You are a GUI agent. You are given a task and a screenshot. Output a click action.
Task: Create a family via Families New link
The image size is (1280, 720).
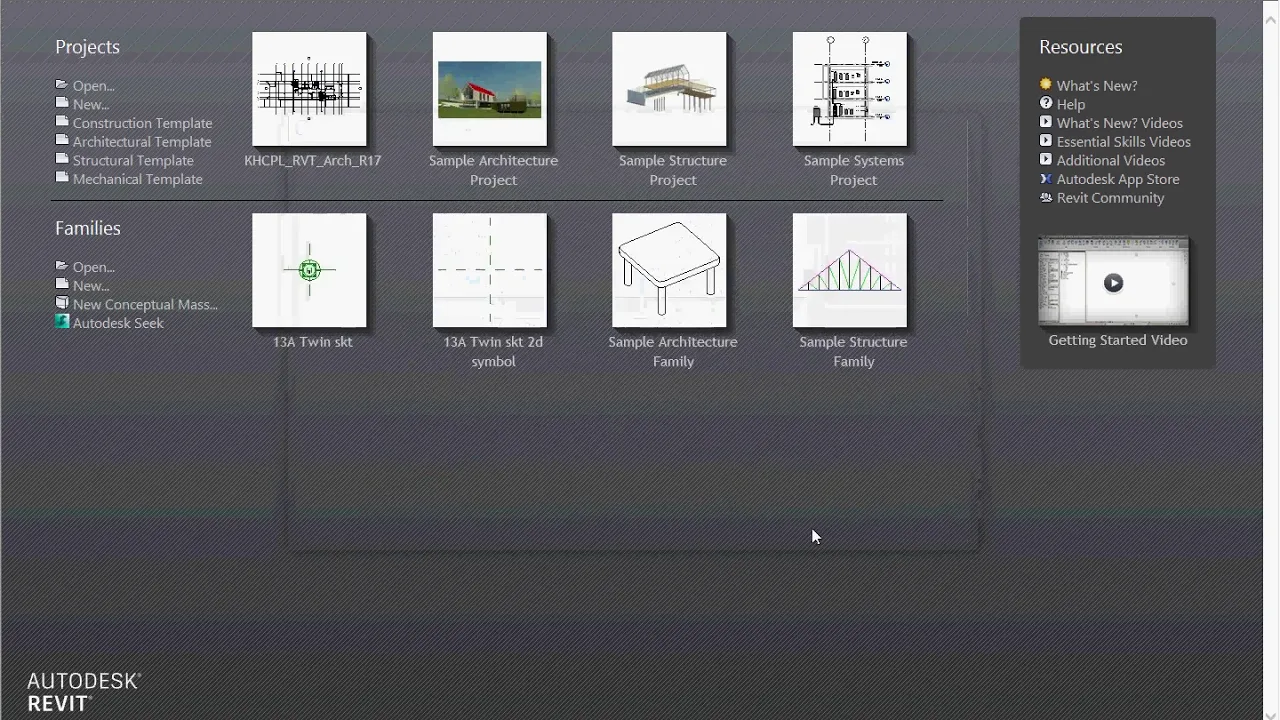pyautogui.click(x=91, y=286)
